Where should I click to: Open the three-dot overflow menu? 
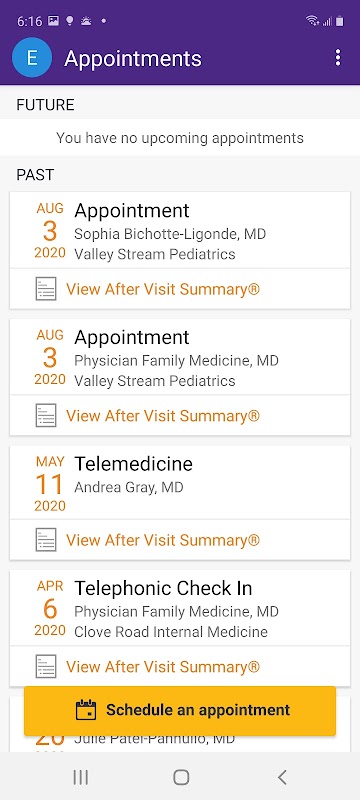[x=338, y=58]
